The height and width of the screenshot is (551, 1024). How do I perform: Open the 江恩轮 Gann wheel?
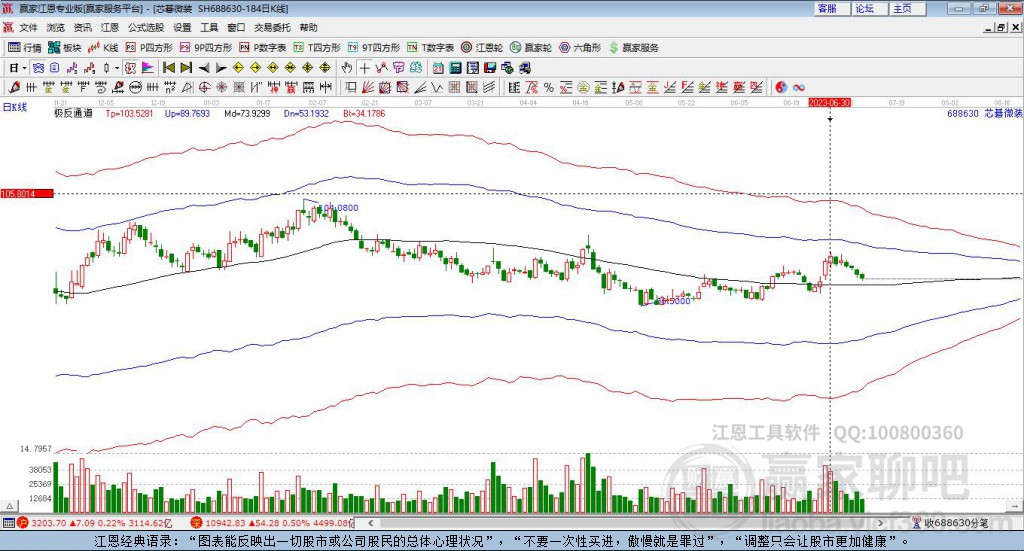pos(482,48)
